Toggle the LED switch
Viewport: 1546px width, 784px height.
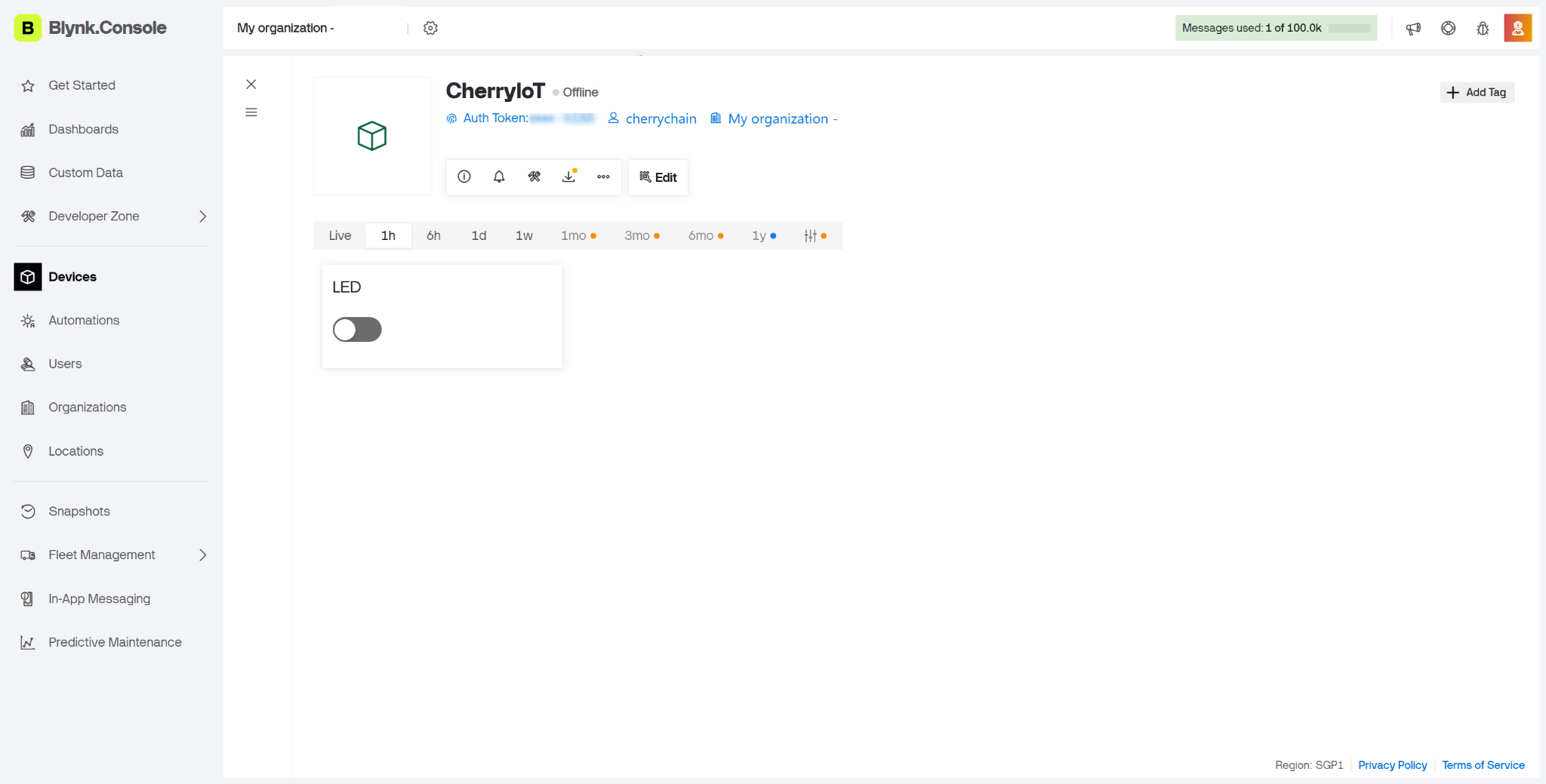[x=357, y=330]
